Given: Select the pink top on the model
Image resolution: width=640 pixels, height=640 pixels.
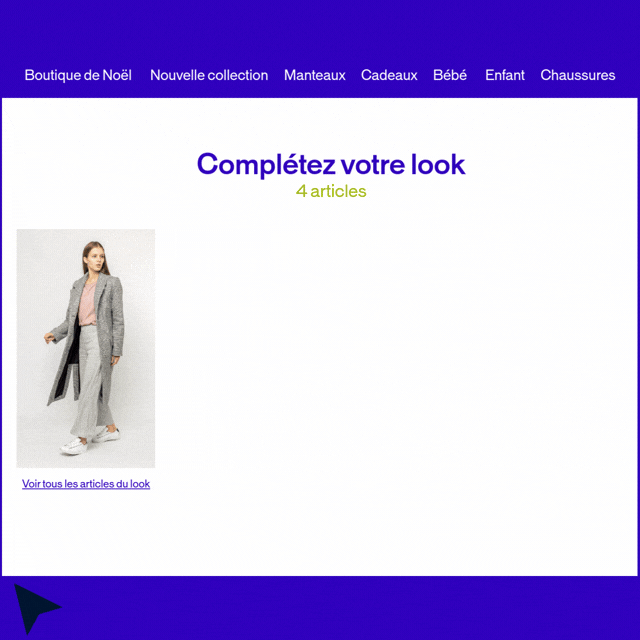Looking at the screenshot, I should coord(88,304).
